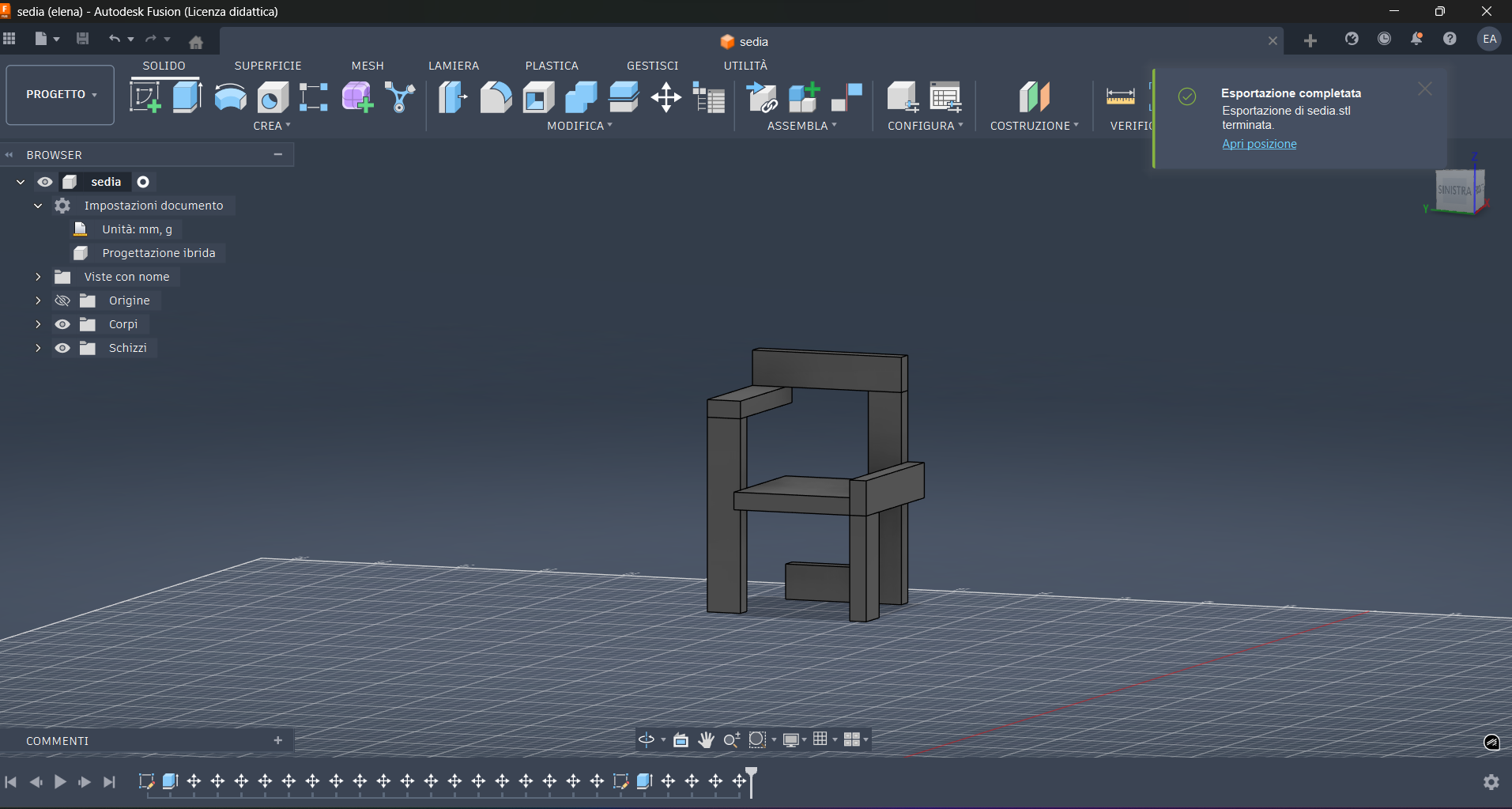
Task: Select the Create Sketch tool
Action: pos(145,96)
